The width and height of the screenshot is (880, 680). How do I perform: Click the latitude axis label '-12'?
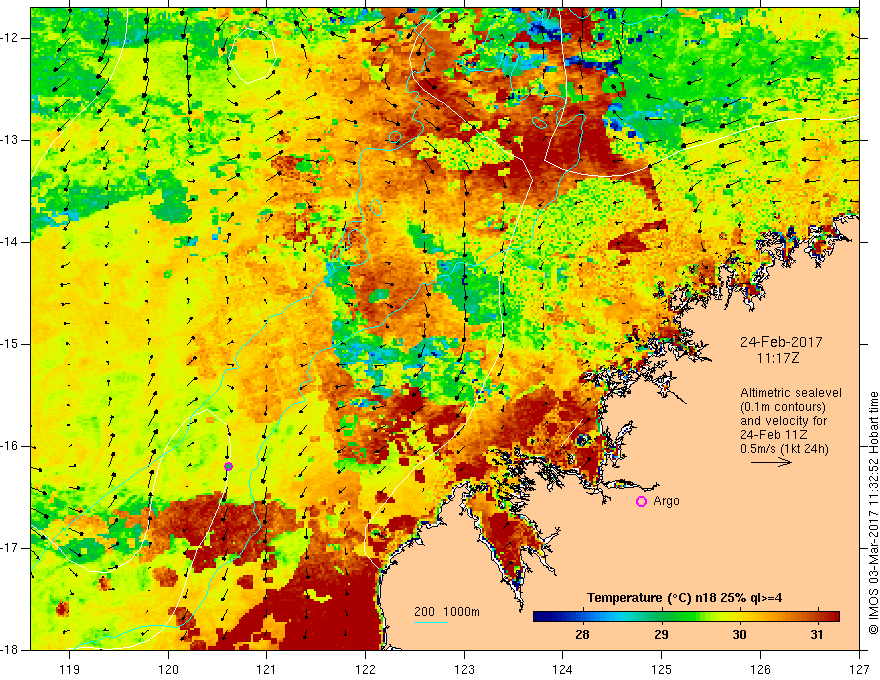pos(11,38)
